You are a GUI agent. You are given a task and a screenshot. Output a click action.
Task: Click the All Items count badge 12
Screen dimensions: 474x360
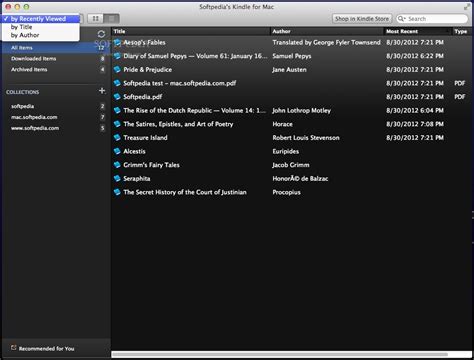pos(101,48)
